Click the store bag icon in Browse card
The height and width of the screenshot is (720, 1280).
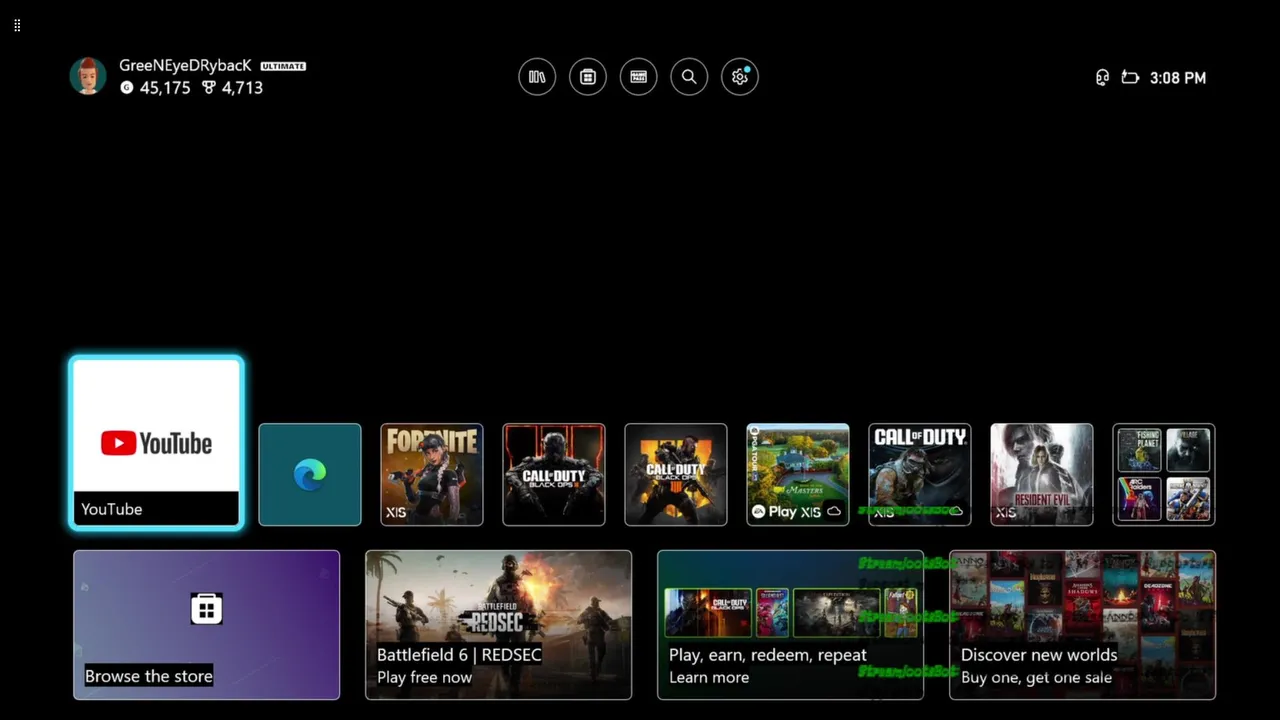[x=206, y=608]
